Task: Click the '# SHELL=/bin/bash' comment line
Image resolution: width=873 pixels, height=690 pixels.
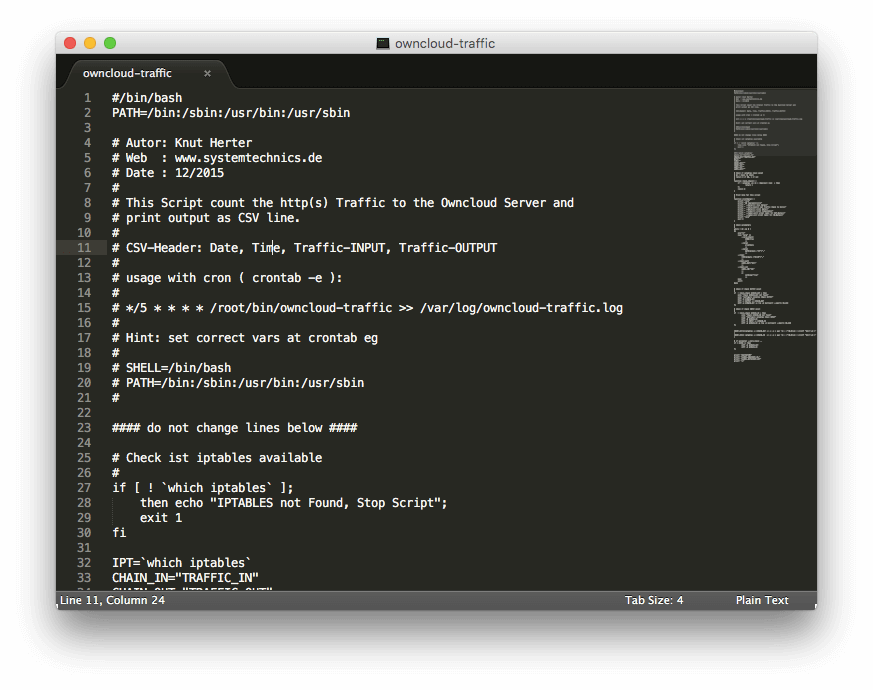Action: pyautogui.click(x=171, y=368)
